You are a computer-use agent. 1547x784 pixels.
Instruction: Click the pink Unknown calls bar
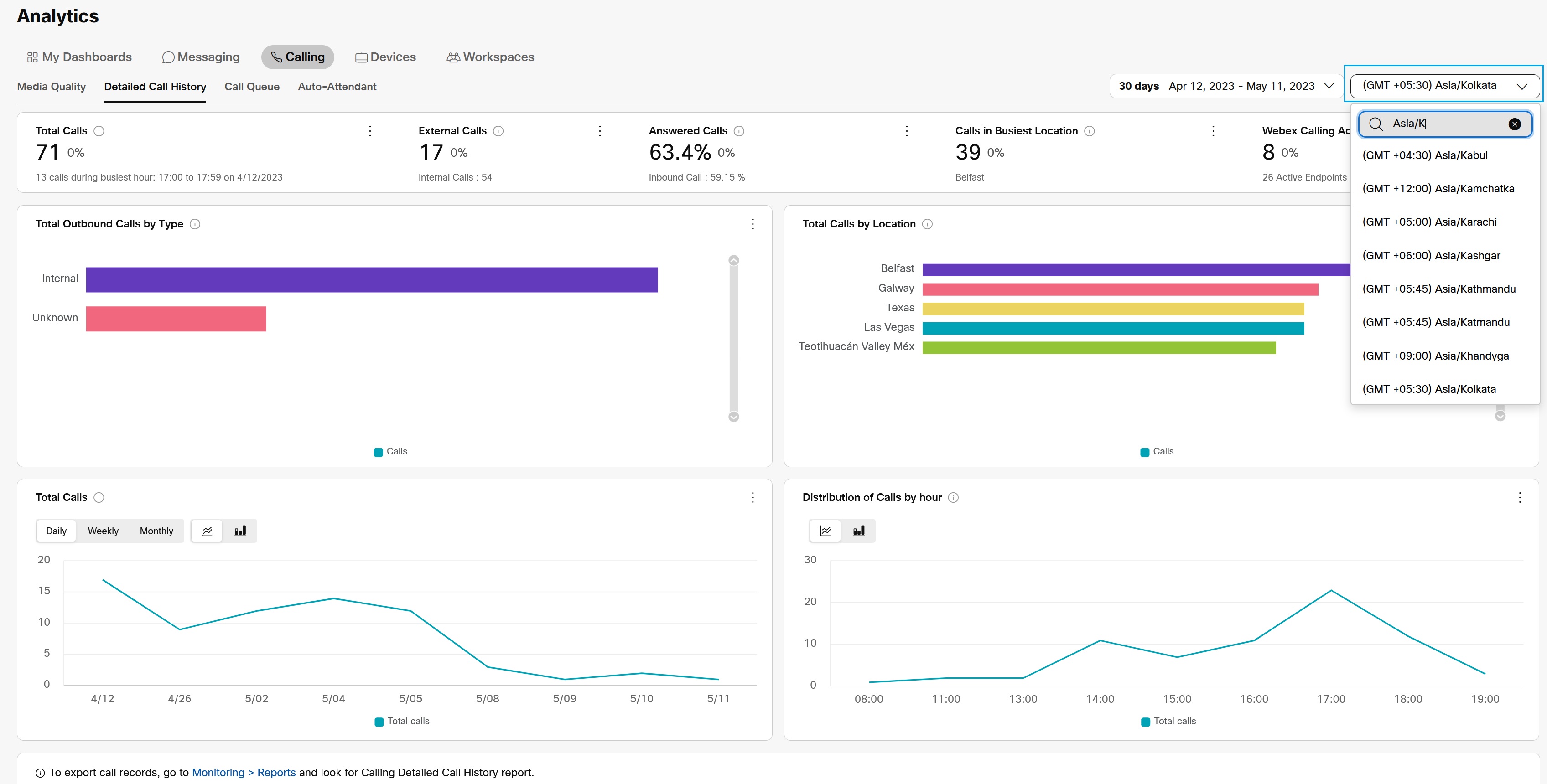(x=176, y=319)
